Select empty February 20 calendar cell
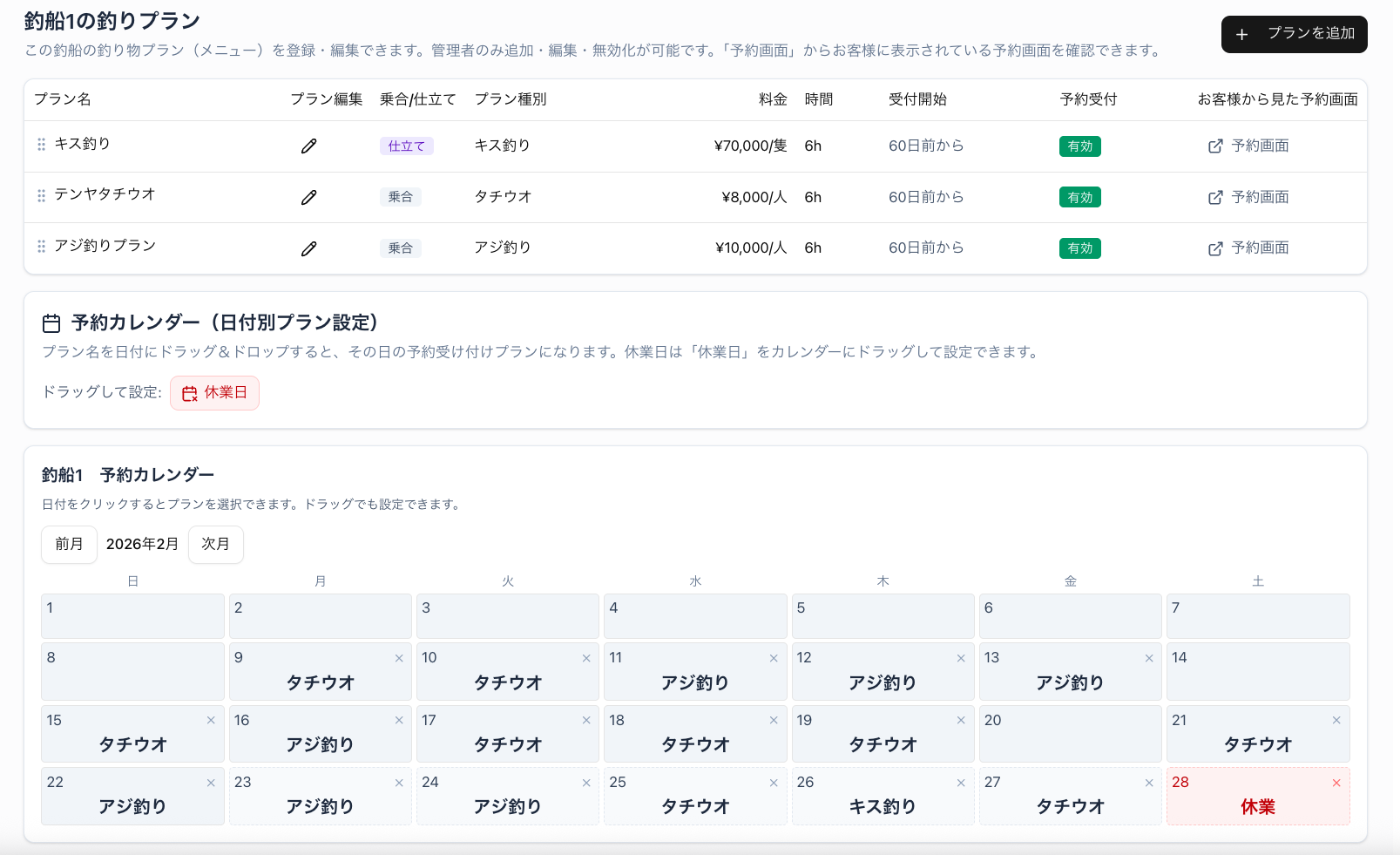 [1070, 733]
